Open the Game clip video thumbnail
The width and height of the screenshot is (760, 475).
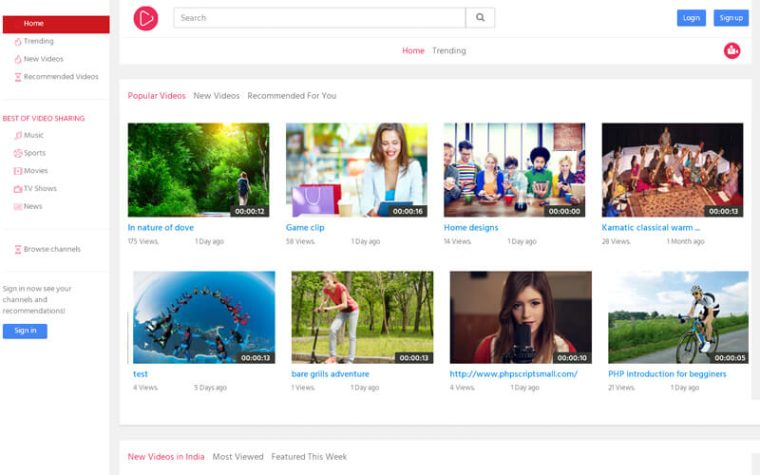click(x=356, y=170)
